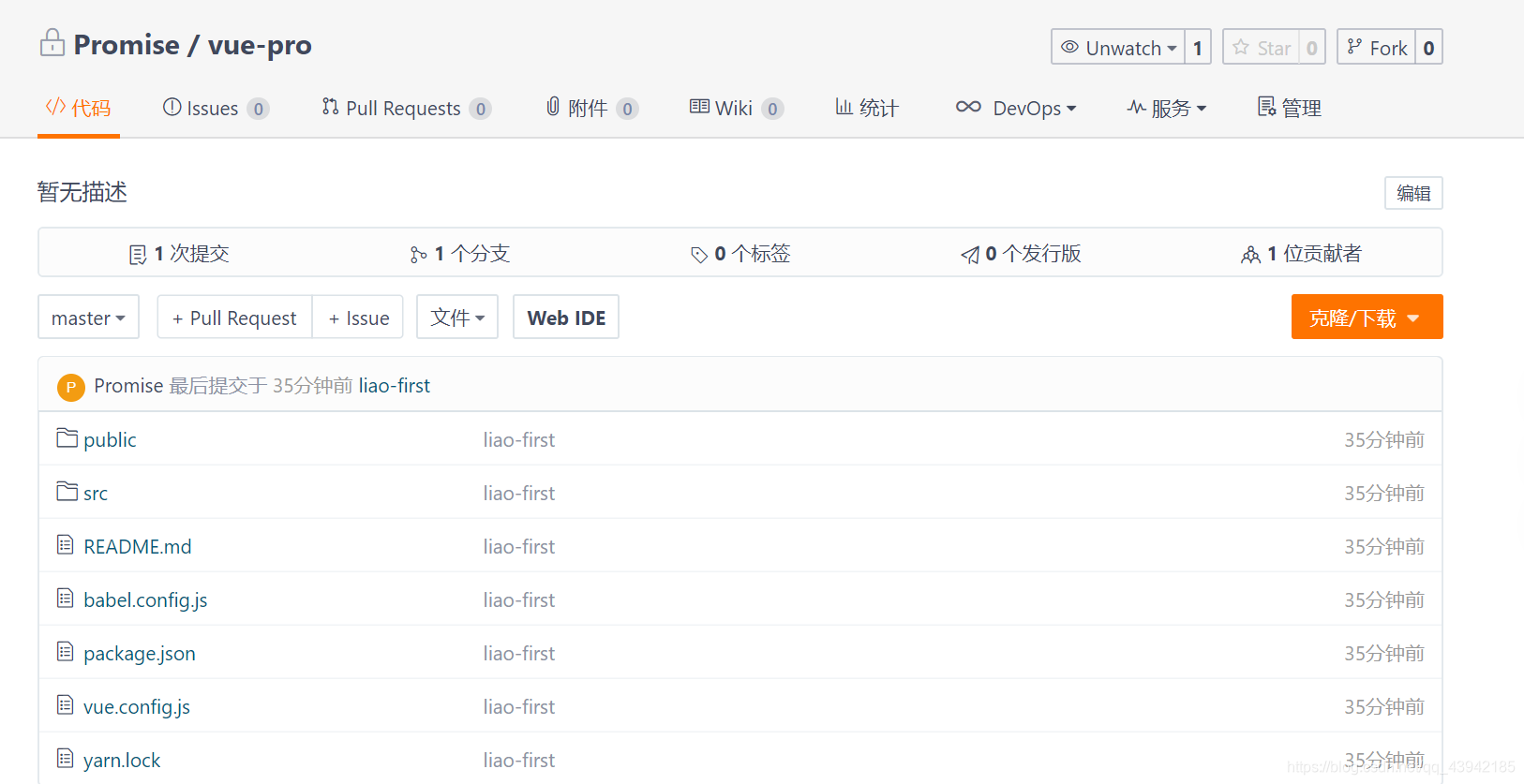The width and height of the screenshot is (1524, 784).
Task: Click the + Pull Request button
Action: pyautogui.click(x=234, y=318)
